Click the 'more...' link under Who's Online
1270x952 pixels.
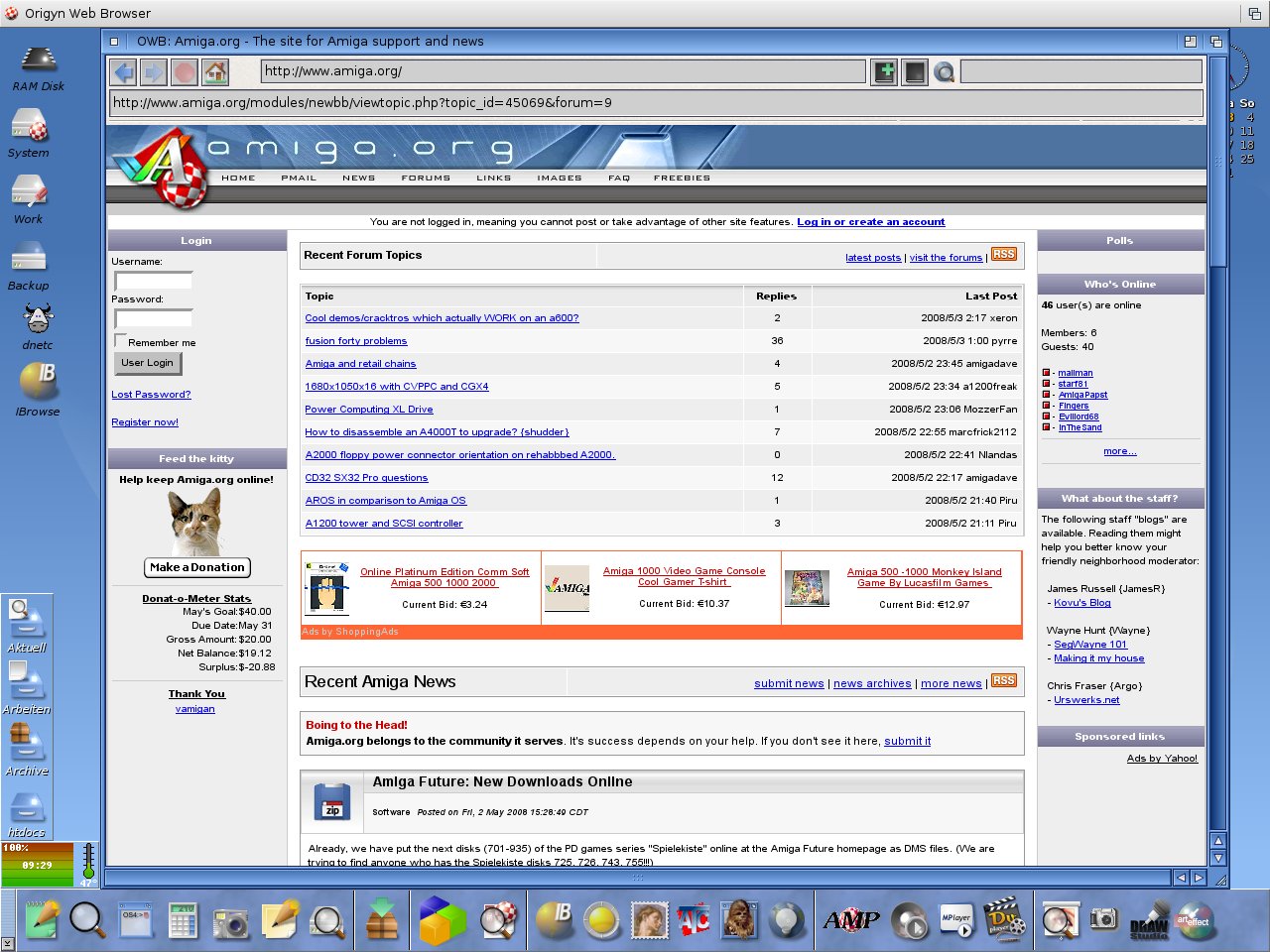click(x=1120, y=451)
